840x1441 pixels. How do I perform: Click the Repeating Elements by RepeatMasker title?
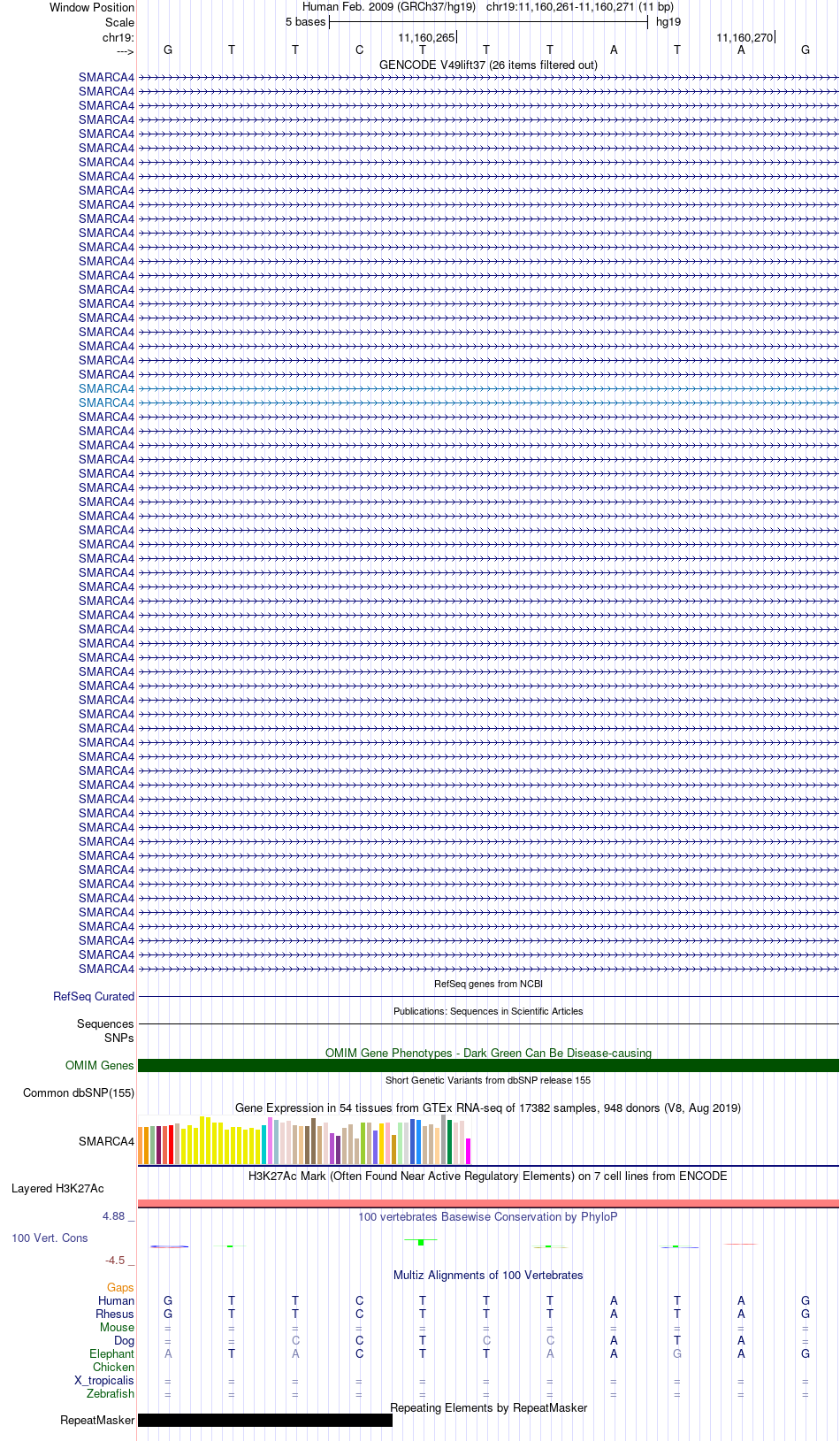click(x=488, y=1407)
